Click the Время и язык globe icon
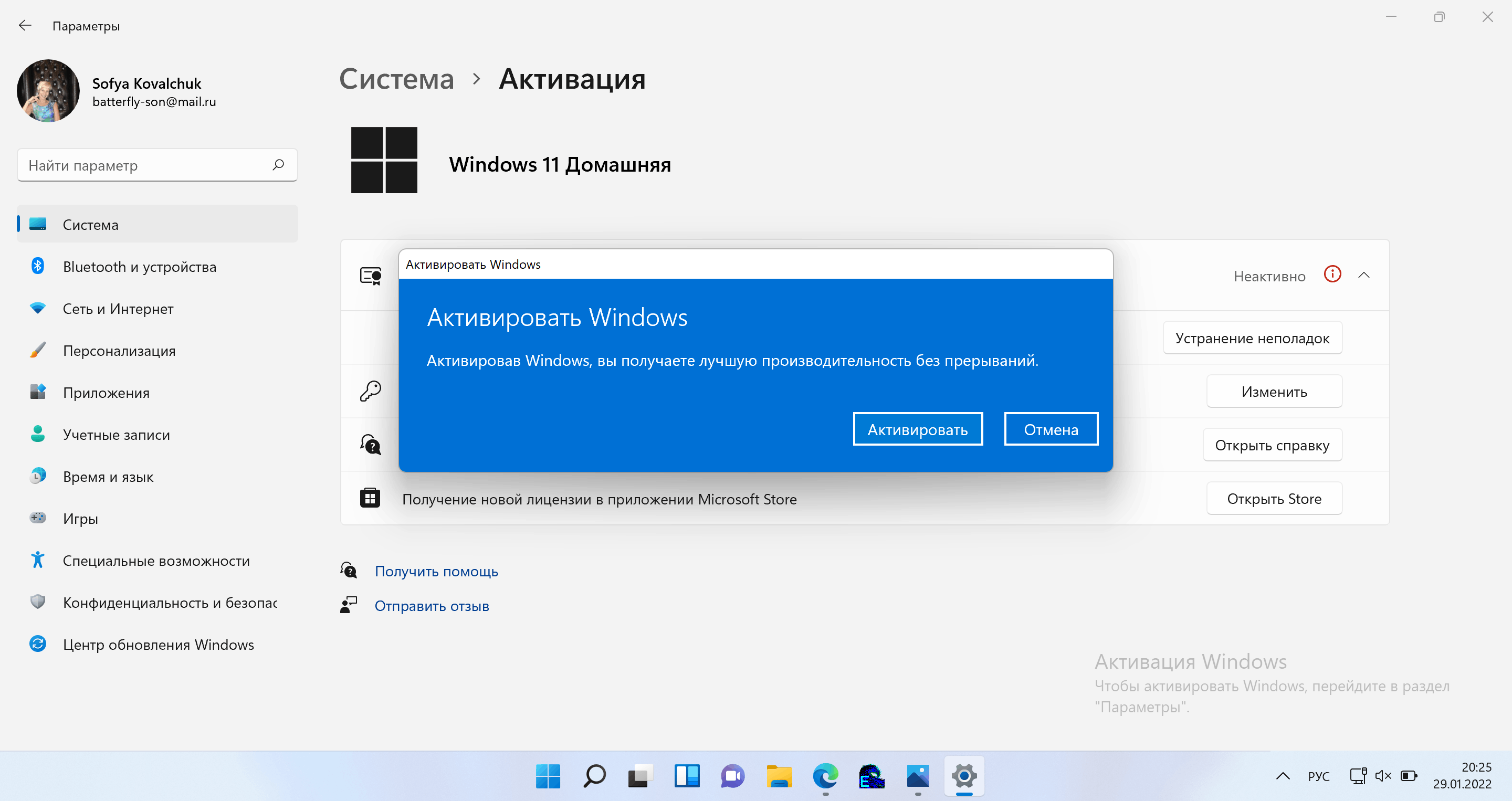 38,476
